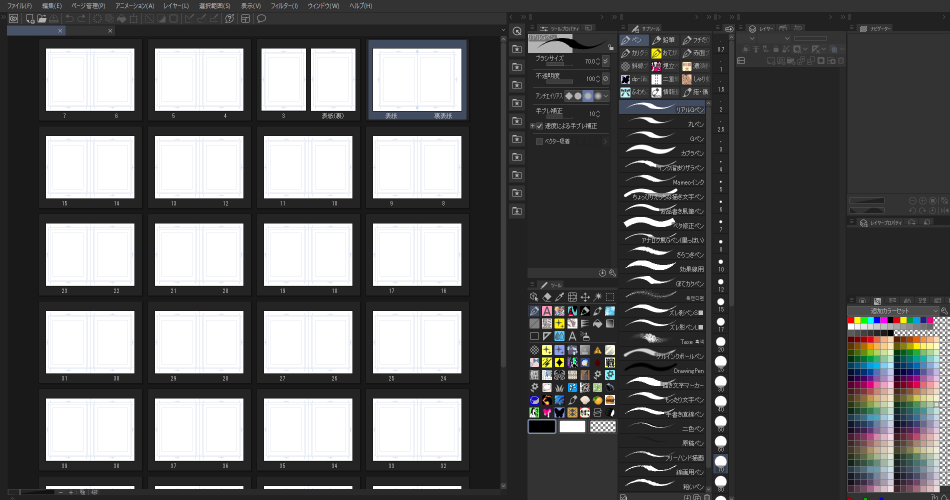Open the フィルター(I) menu
This screenshot has width=950, height=500.
pyautogui.click(x=285, y=6)
